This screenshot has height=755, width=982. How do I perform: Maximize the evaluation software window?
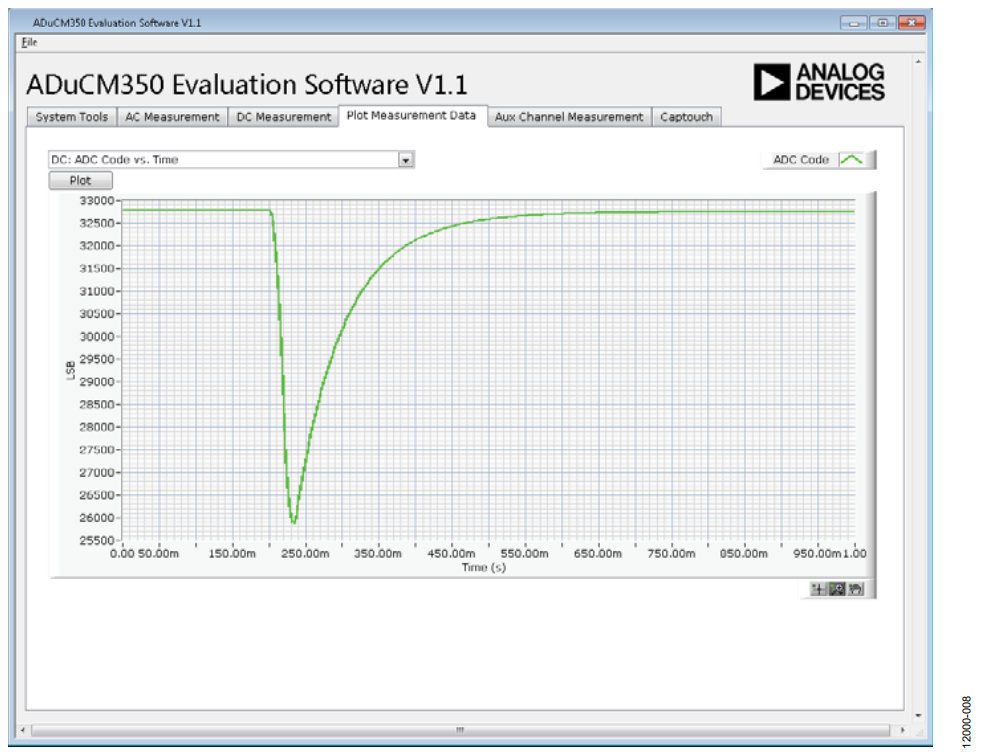pyautogui.click(x=882, y=23)
